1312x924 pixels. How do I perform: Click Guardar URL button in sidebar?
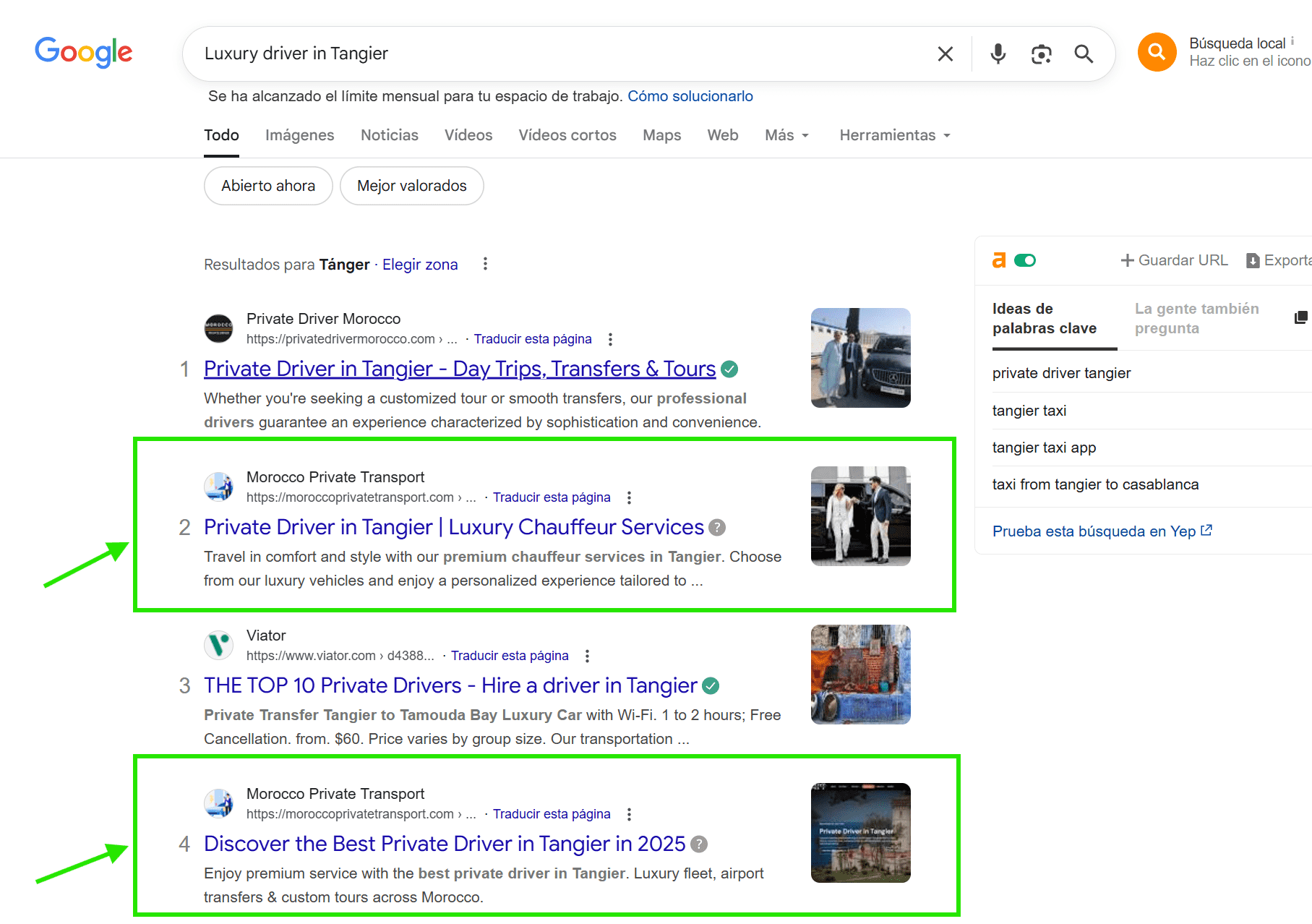1174,260
